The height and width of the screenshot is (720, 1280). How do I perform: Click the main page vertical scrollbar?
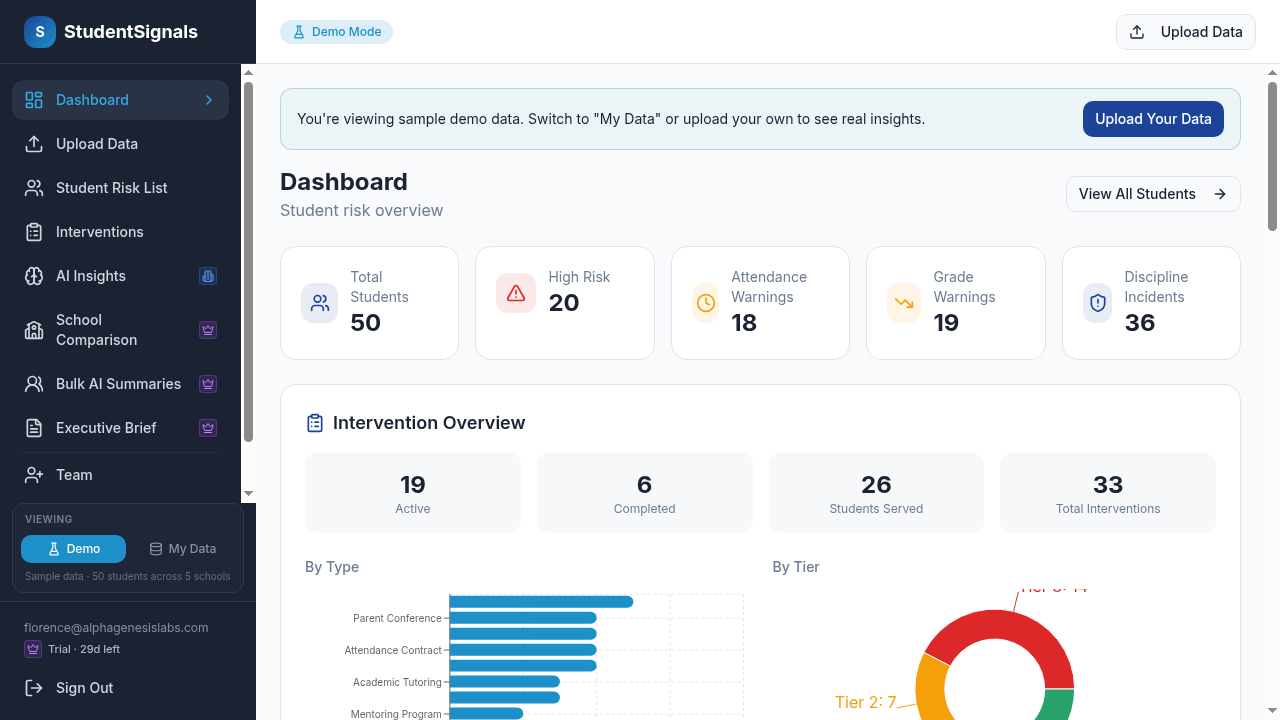tap(1273, 156)
